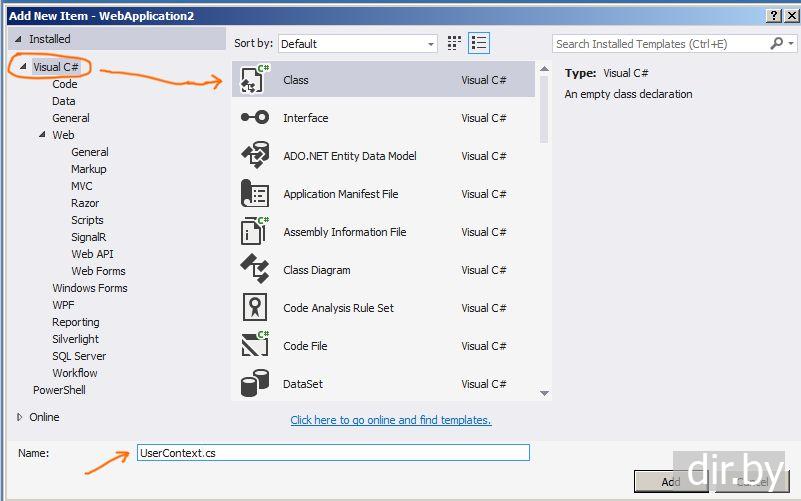Collapse the Visual C# tree node
Screen dimensions: 801x501
pos(23,66)
